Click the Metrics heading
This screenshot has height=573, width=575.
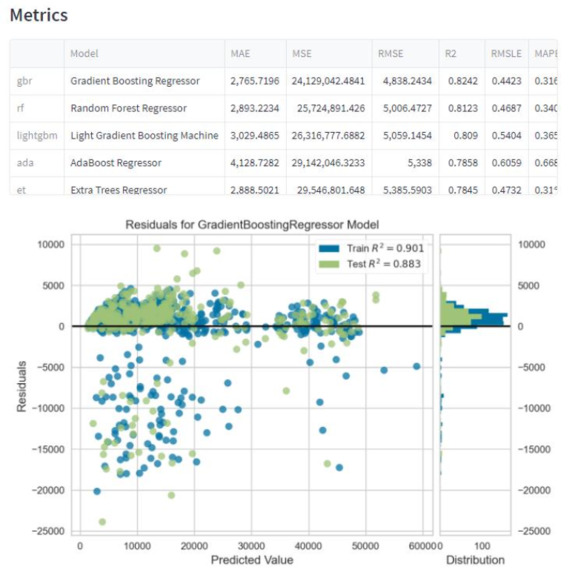[x=39, y=15]
